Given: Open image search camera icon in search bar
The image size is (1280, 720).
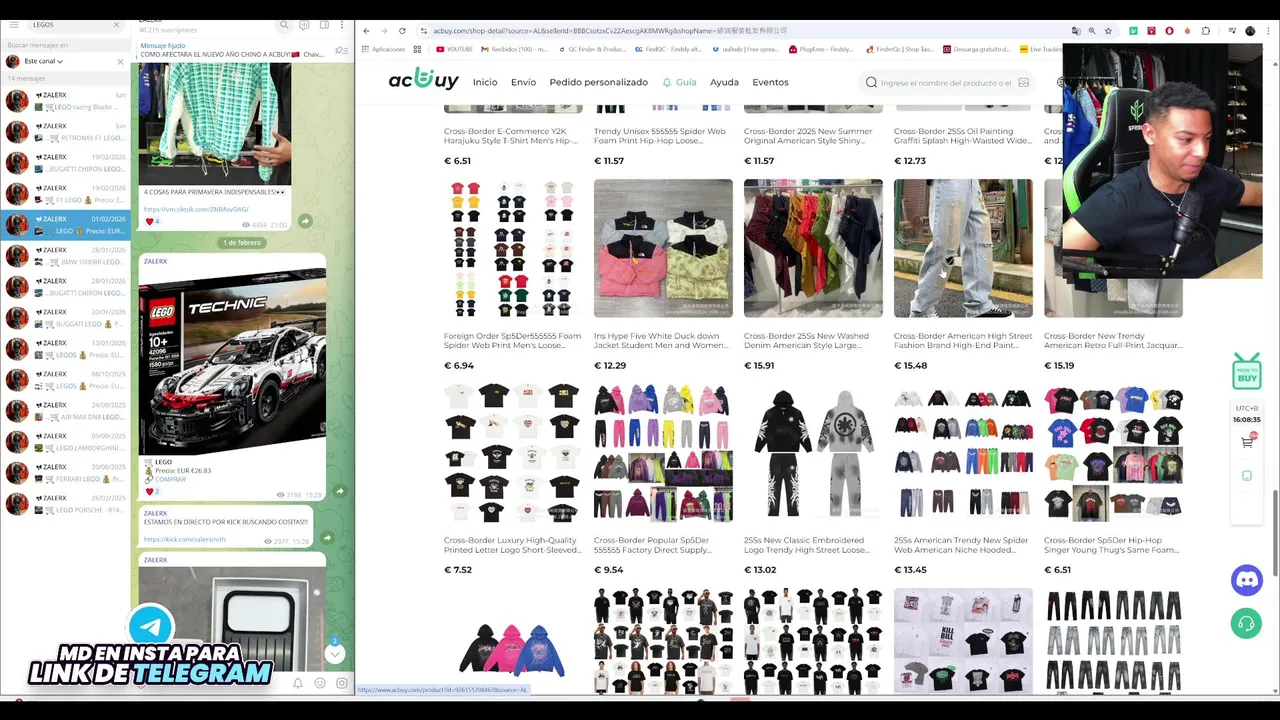Looking at the screenshot, I should [1022, 83].
